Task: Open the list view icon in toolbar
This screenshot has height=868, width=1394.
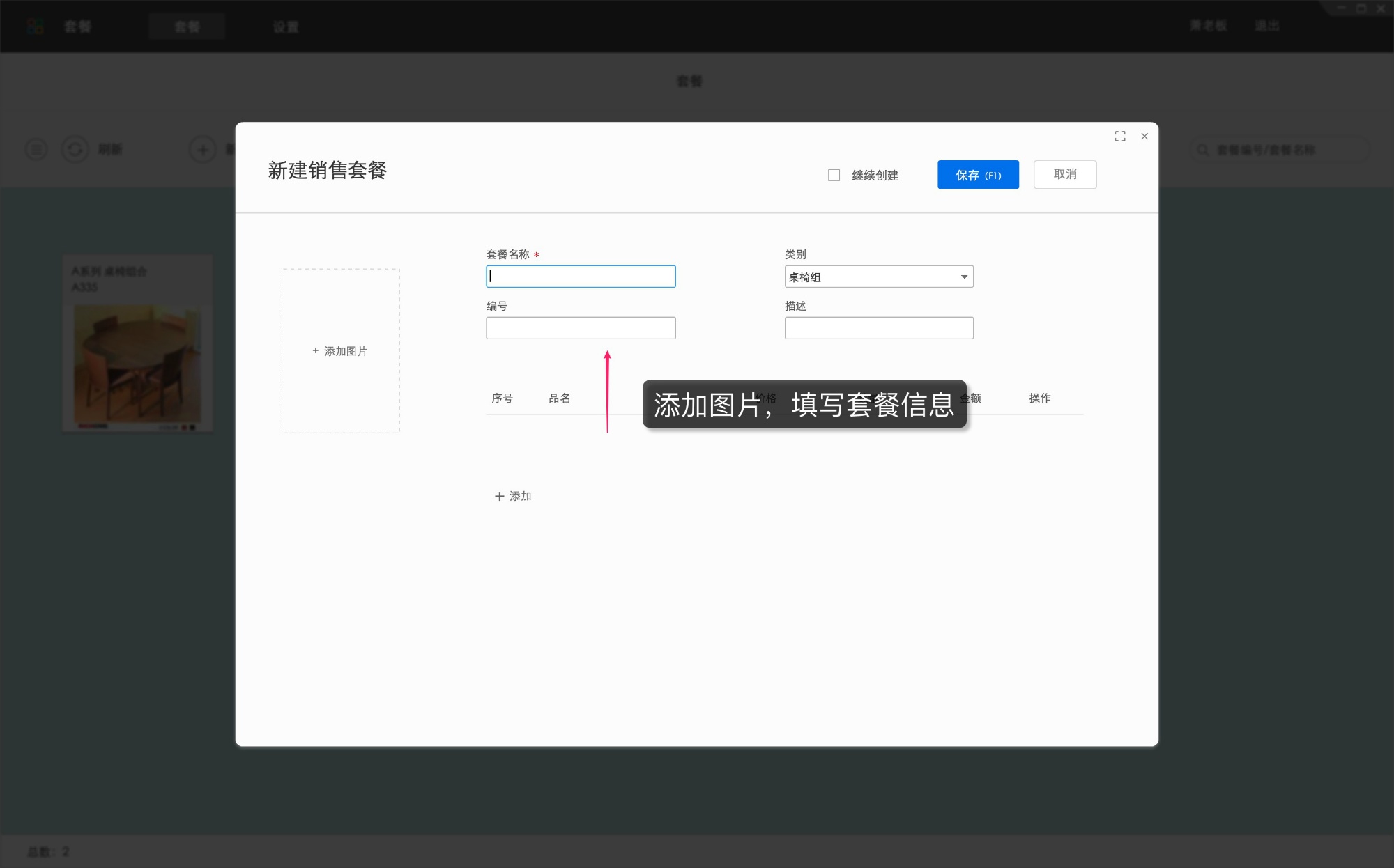Action: point(36,149)
